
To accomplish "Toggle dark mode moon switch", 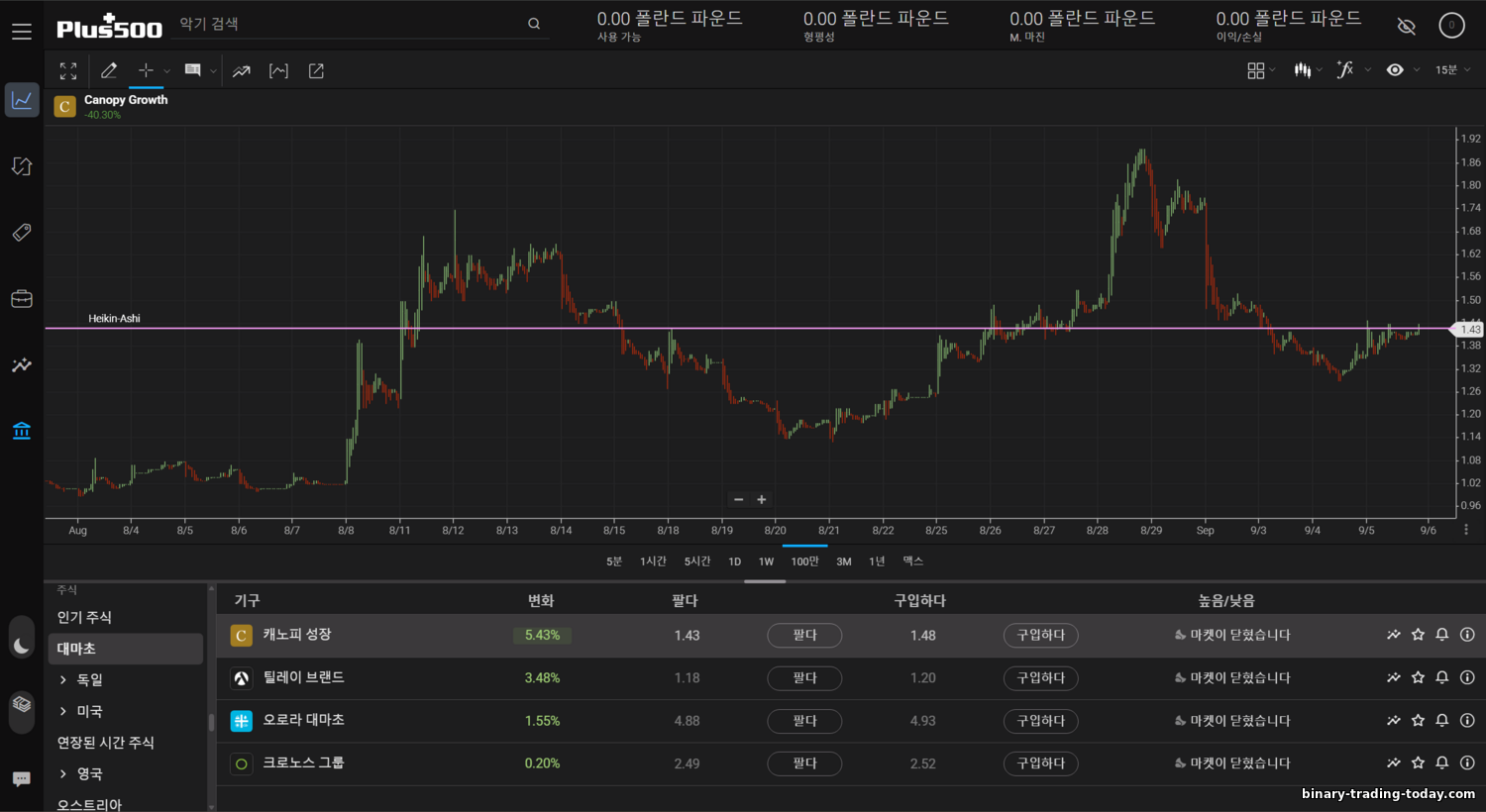I will [x=22, y=646].
